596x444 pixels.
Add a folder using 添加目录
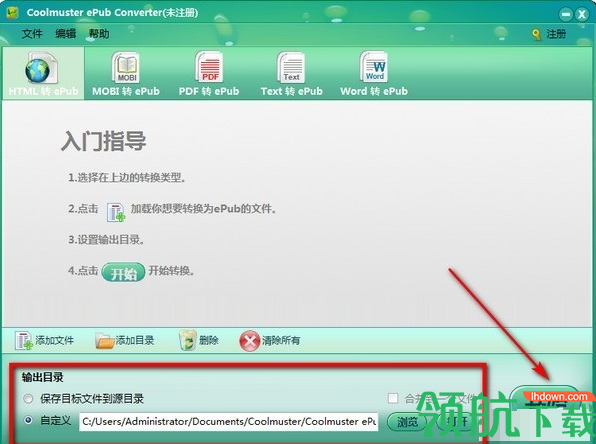(125, 340)
